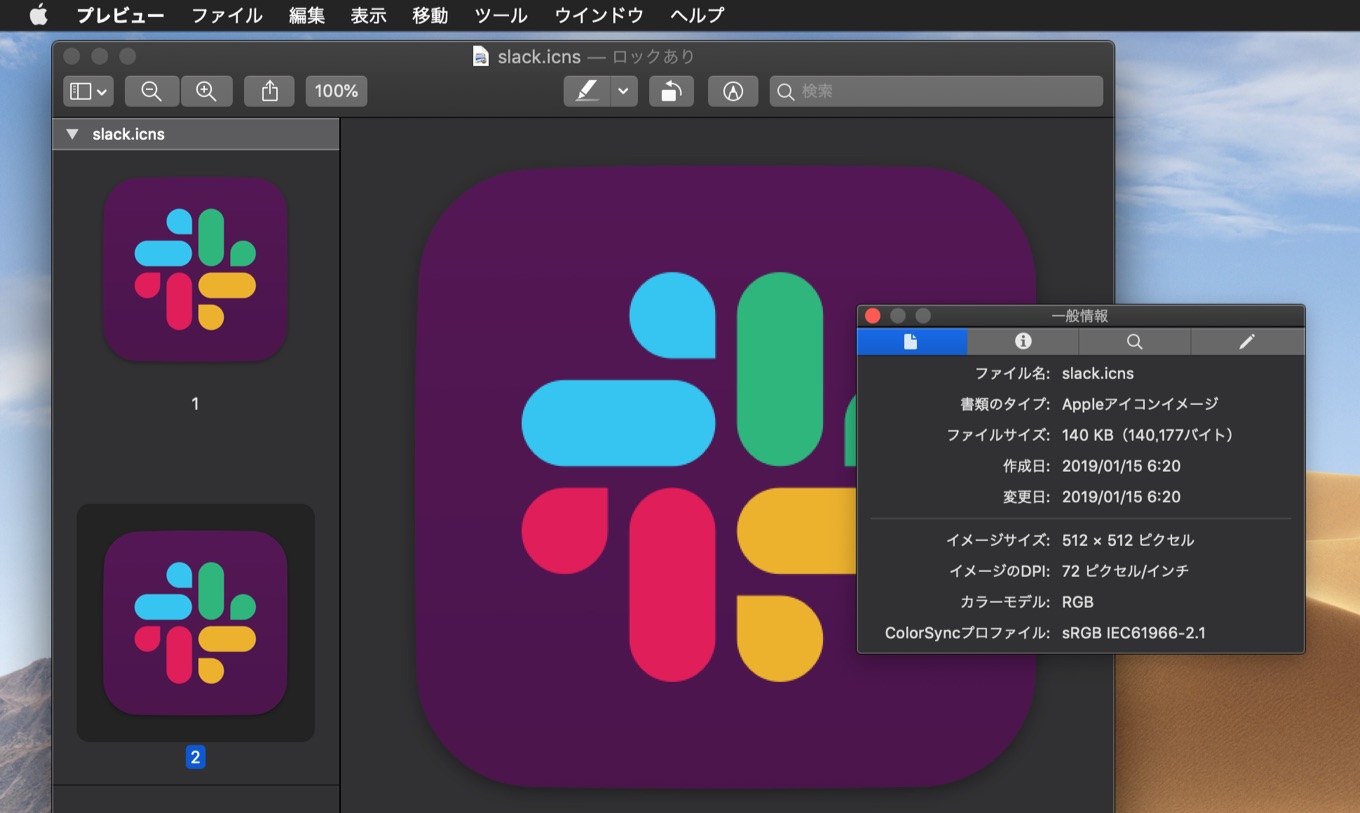Image resolution: width=1360 pixels, height=813 pixels.
Task: Click file name value slack.icns in inspector
Action: point(1098,373)
